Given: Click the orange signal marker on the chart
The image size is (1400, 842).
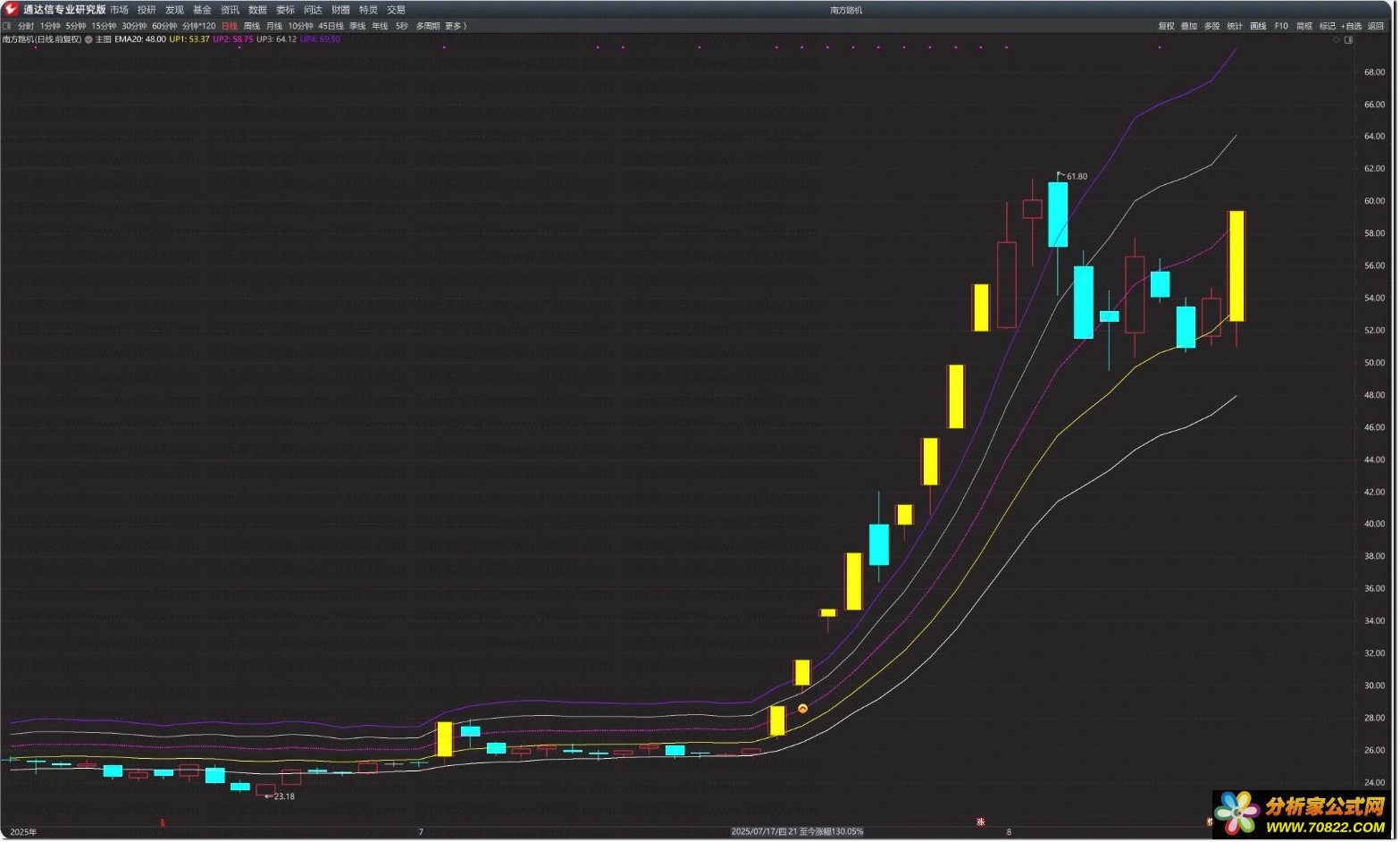Looking at the screenshot, I should coord(802,709).
